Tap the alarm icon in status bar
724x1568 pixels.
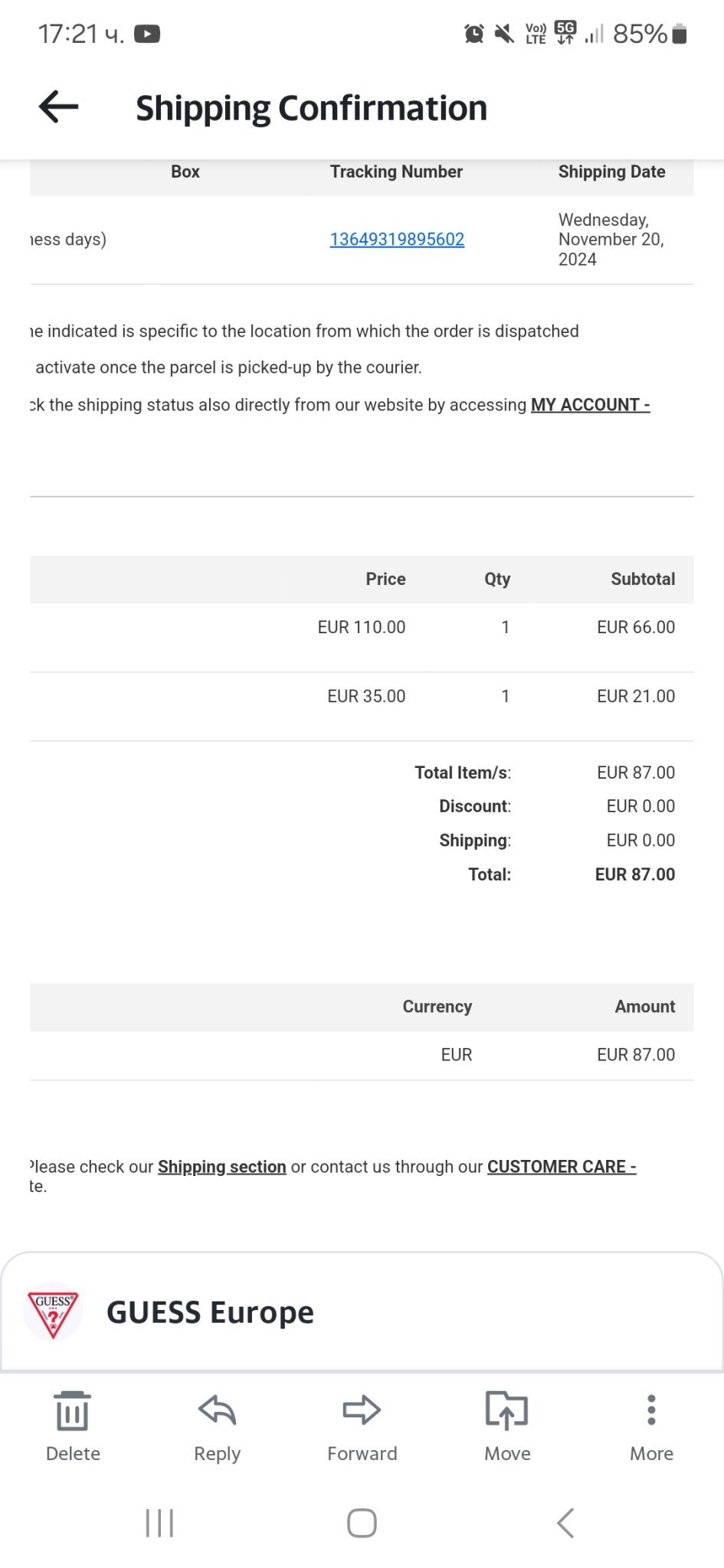coord(474,34)
